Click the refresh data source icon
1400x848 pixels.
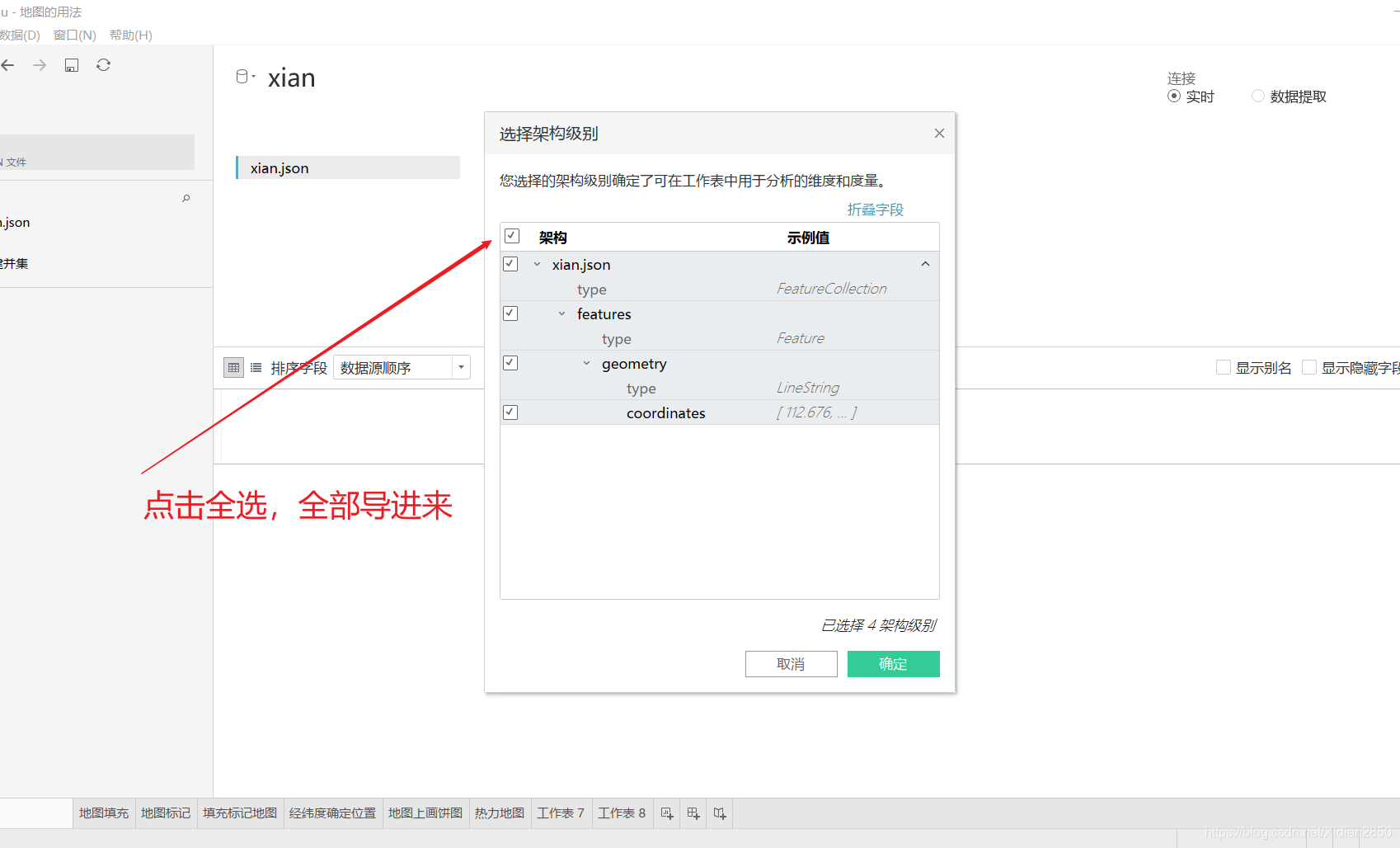pyautogui.click(x=103, y=65)
